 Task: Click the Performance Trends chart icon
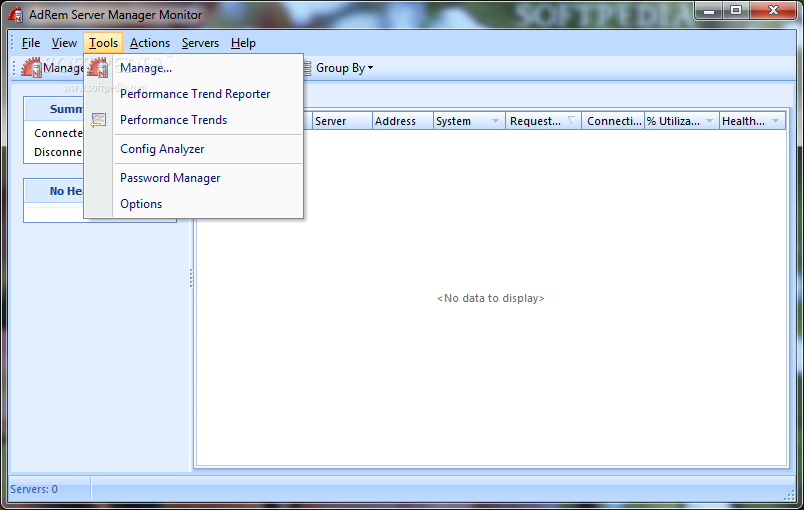(98, 120)
